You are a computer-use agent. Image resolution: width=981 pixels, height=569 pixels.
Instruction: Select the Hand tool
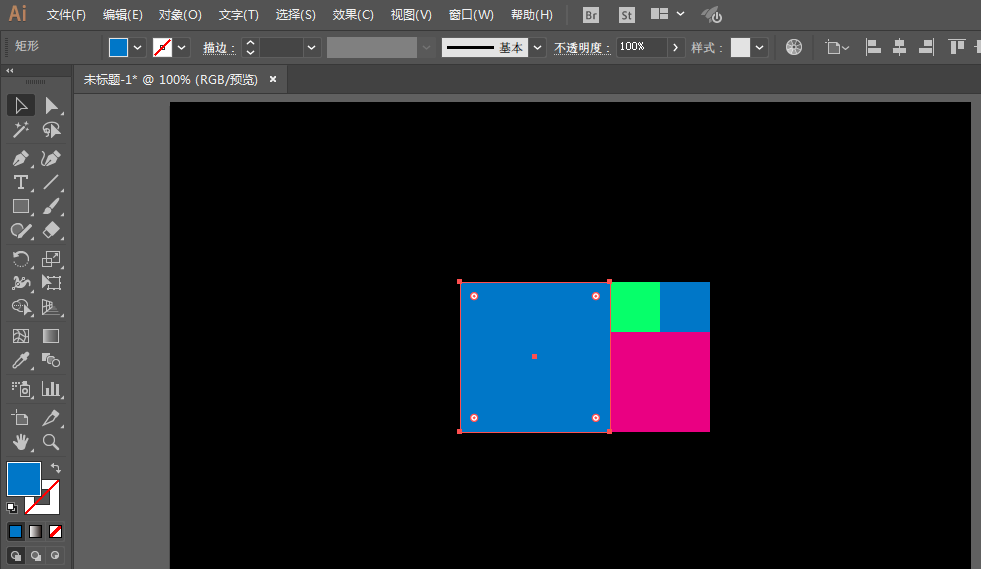(x=20, y=441)
